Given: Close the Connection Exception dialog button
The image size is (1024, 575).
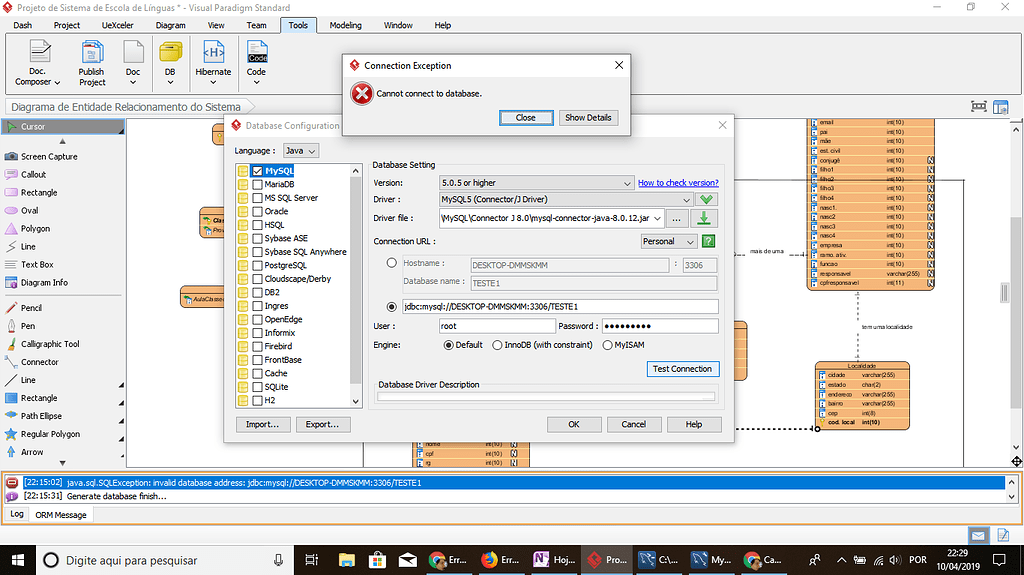Looking at the screenshot, I should coord(526,118).
